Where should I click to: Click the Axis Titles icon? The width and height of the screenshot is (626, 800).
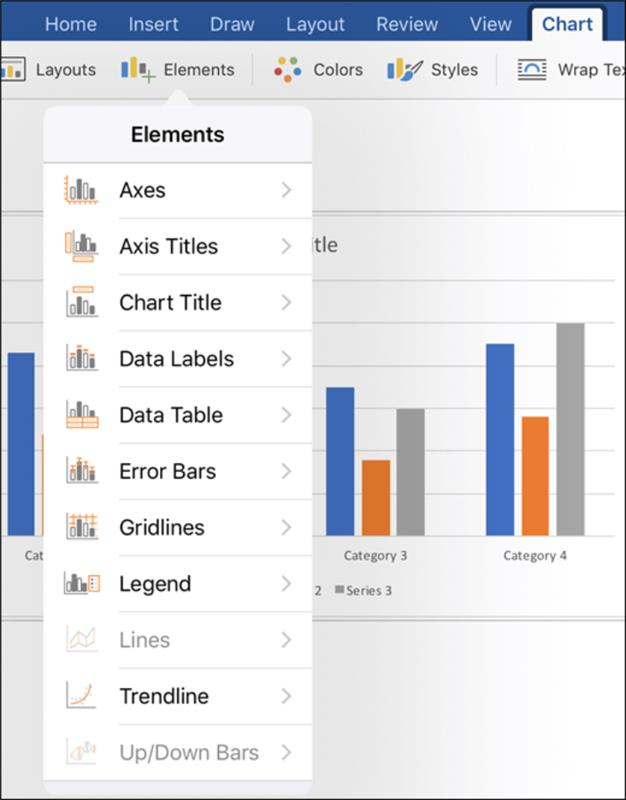pyautogui.click(x=81, y=246)
